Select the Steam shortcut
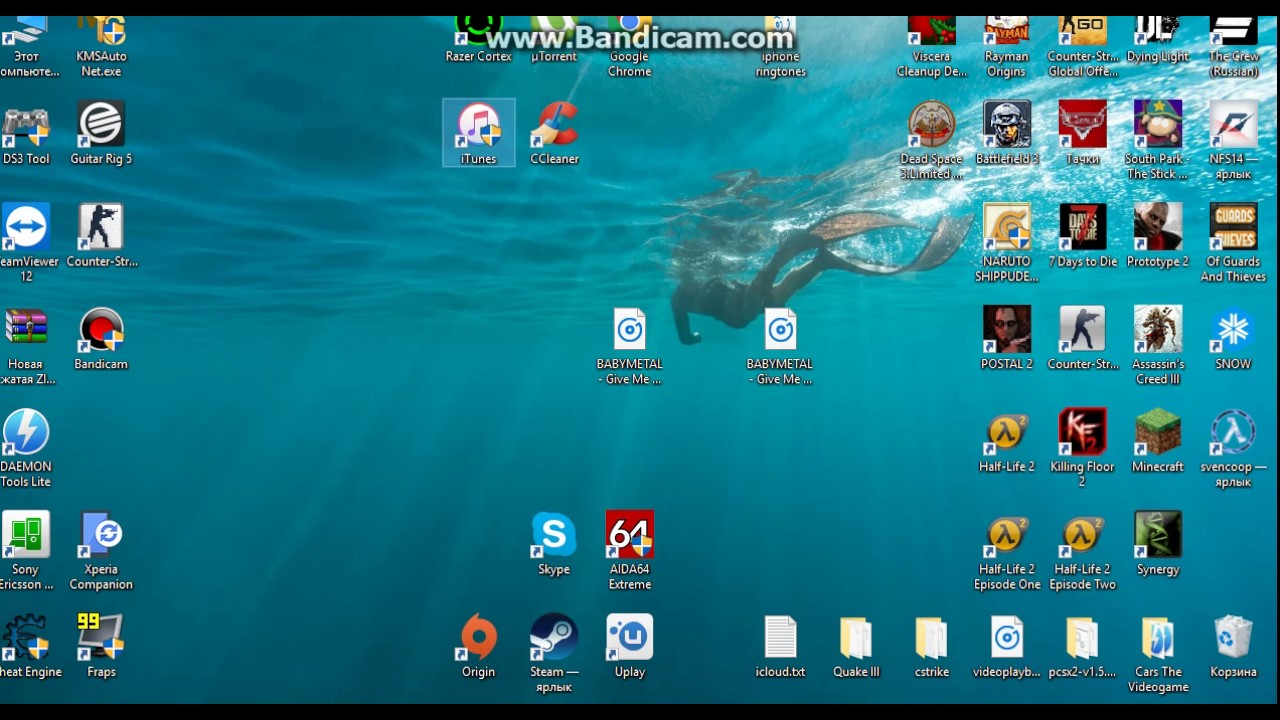The height and width of the screenshot is (720, 1280). pos(554,637)
